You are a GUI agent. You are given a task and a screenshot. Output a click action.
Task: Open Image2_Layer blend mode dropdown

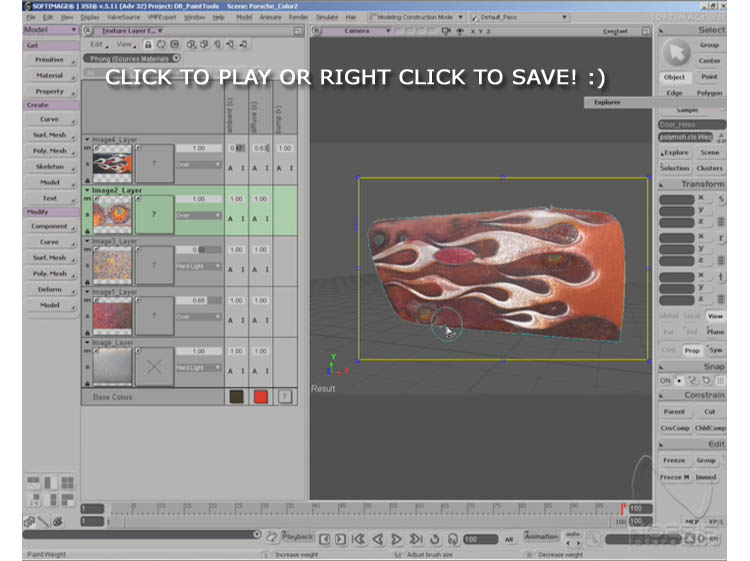click(198, 215)
